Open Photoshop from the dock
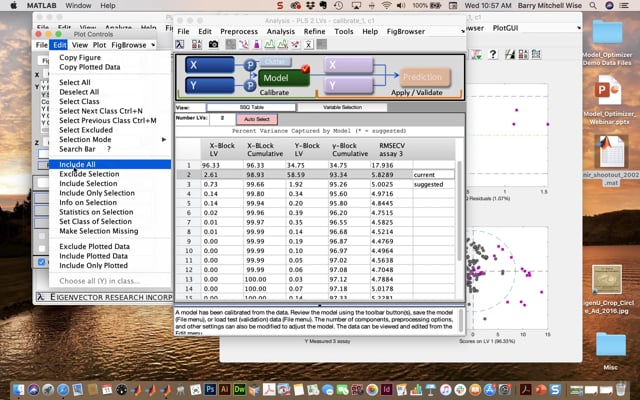 (210, 389)
